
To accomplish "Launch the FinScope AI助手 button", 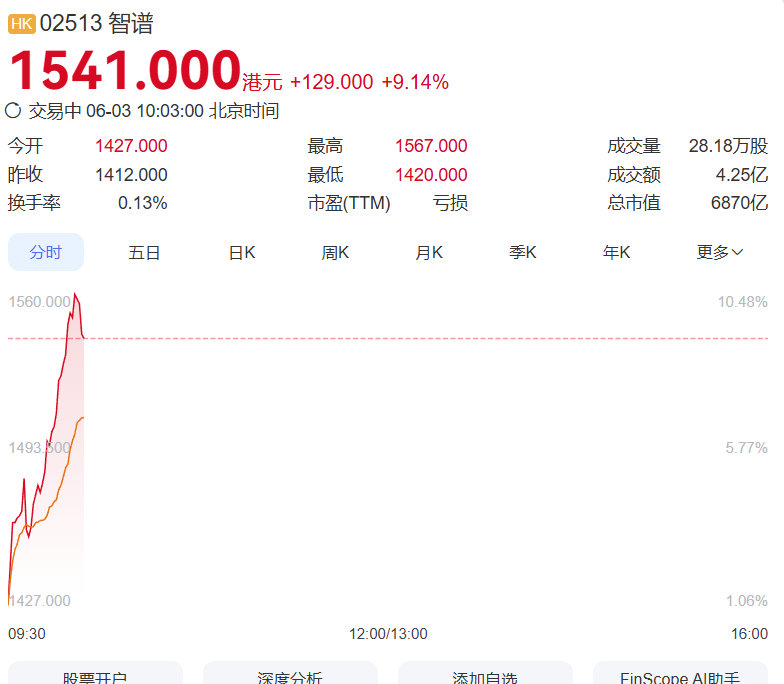I will 680,674.
